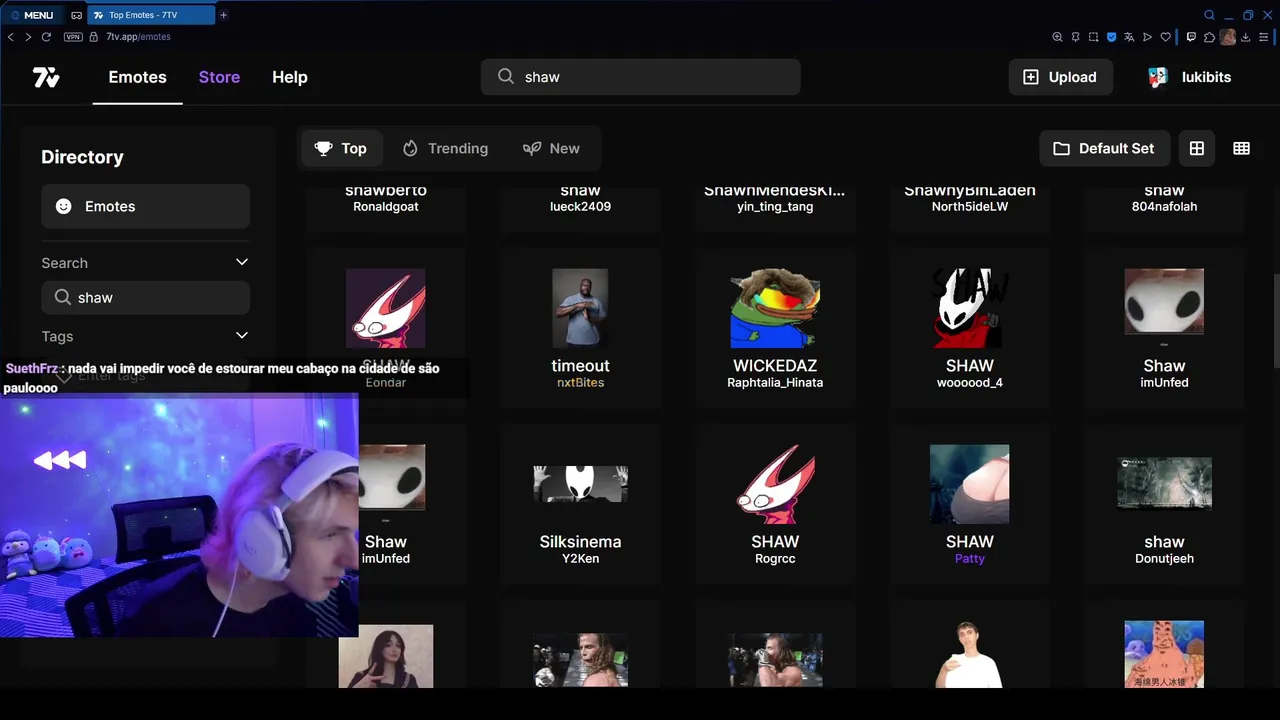Image resolution: width=1280 pixels, height=720 pixels.
Task: Click the rewind icon on webcam overlay
Action: (60, 460)
